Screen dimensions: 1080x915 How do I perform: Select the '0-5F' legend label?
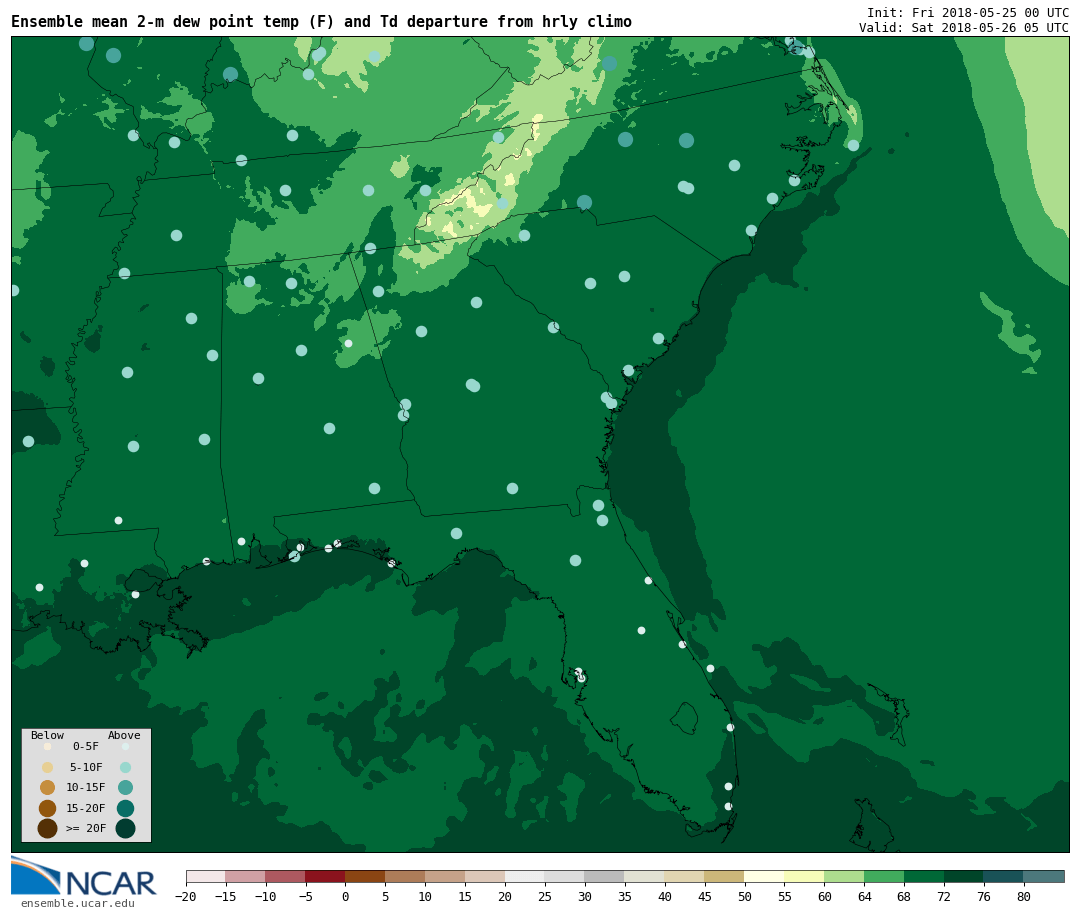point(86,746)
